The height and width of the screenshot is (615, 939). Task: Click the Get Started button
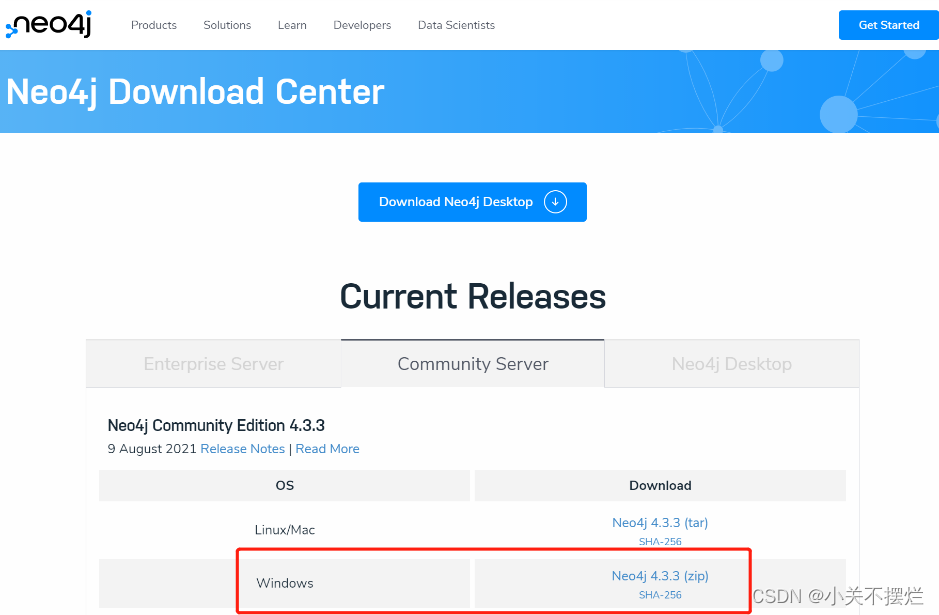click(889, 25)
